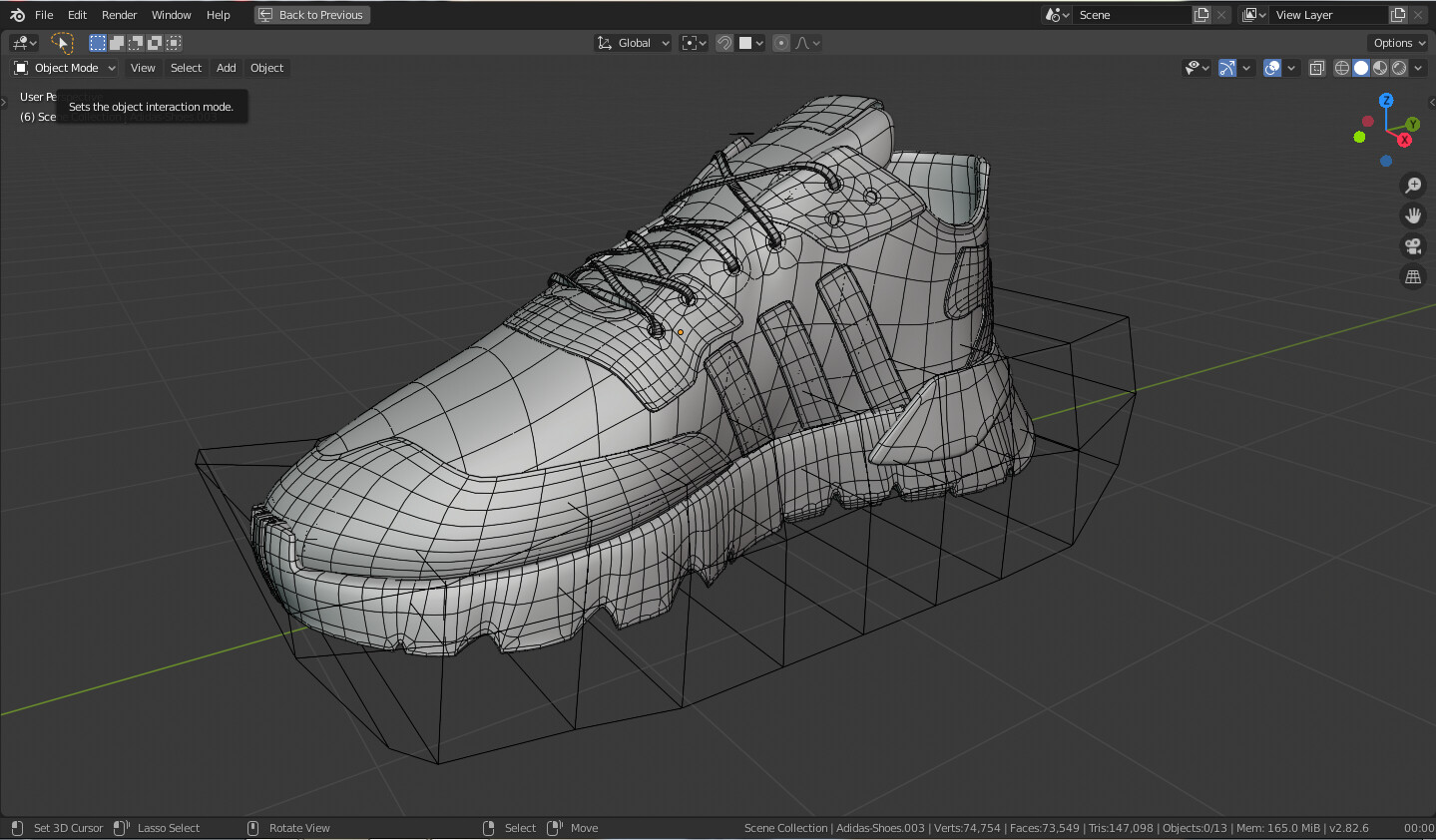Choose the Subtract selection mode icon
1436x840 pixels.
point(136,43)
